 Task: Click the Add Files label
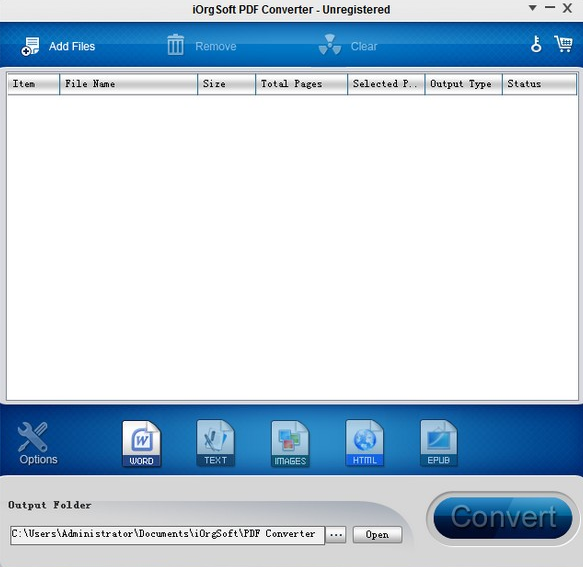click(72, 46)
